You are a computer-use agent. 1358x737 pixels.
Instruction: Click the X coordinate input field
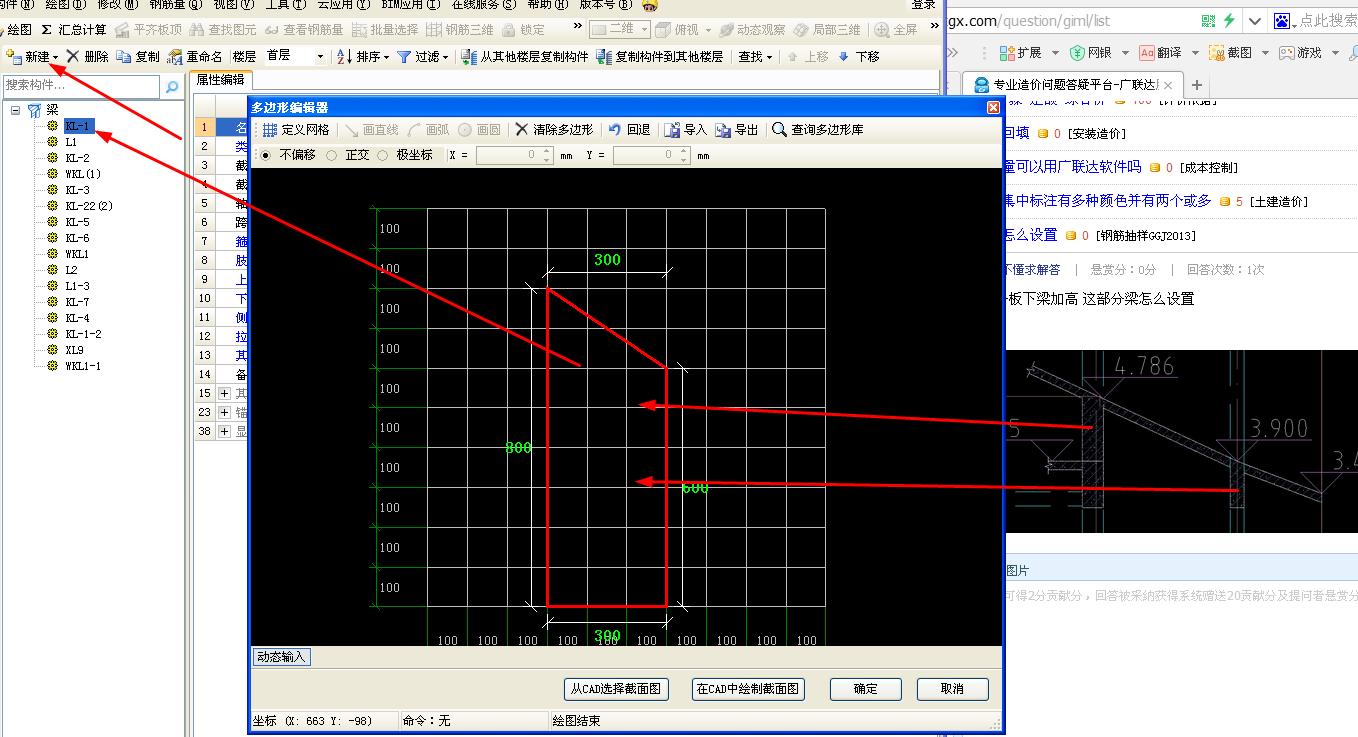[x=514, y=155]
